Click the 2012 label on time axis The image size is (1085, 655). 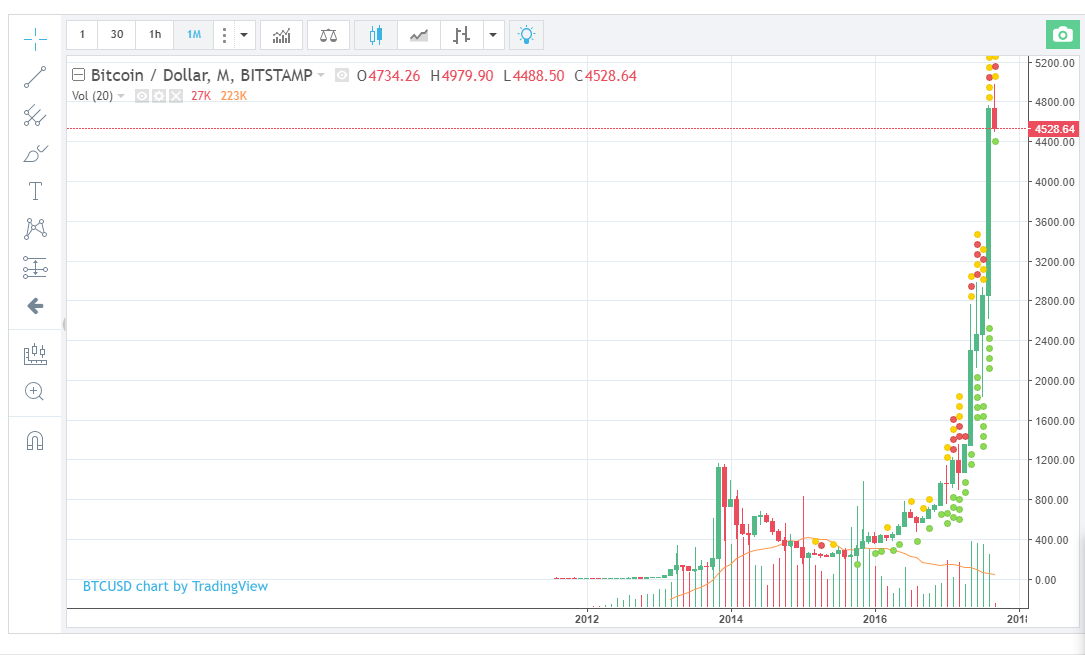click(x=587, y=619)
